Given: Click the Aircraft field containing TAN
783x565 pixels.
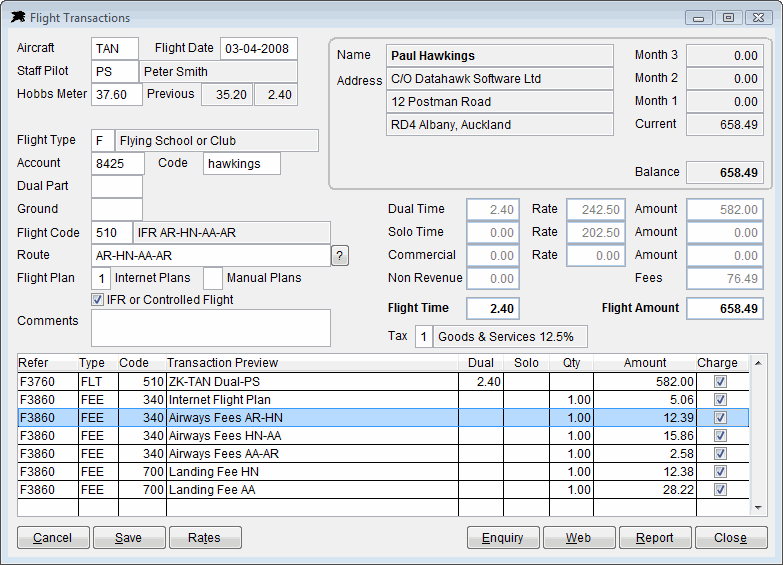Looking at the screenshot, I should click(115, 48).
